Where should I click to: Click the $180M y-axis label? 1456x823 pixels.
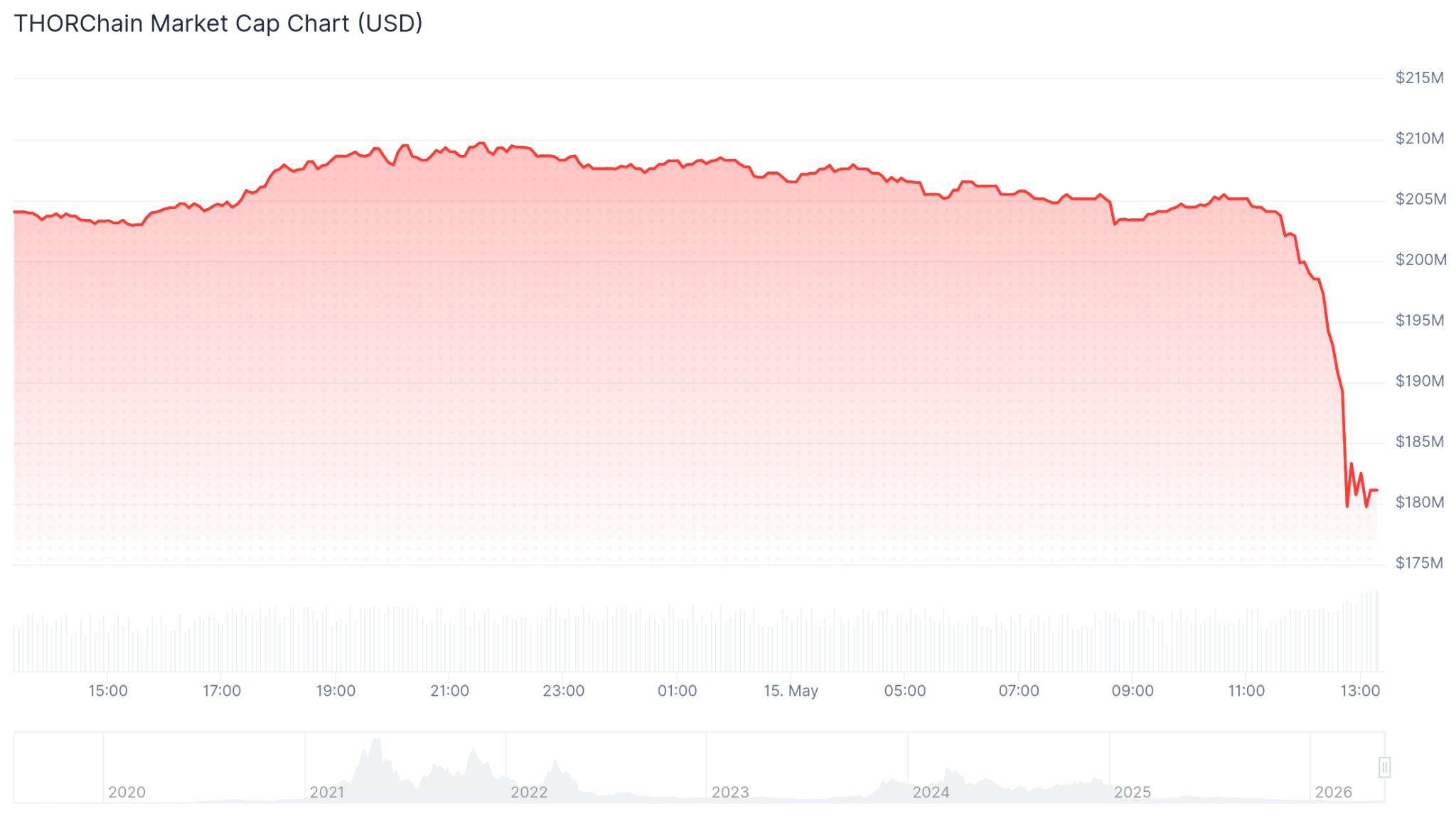1420,503
